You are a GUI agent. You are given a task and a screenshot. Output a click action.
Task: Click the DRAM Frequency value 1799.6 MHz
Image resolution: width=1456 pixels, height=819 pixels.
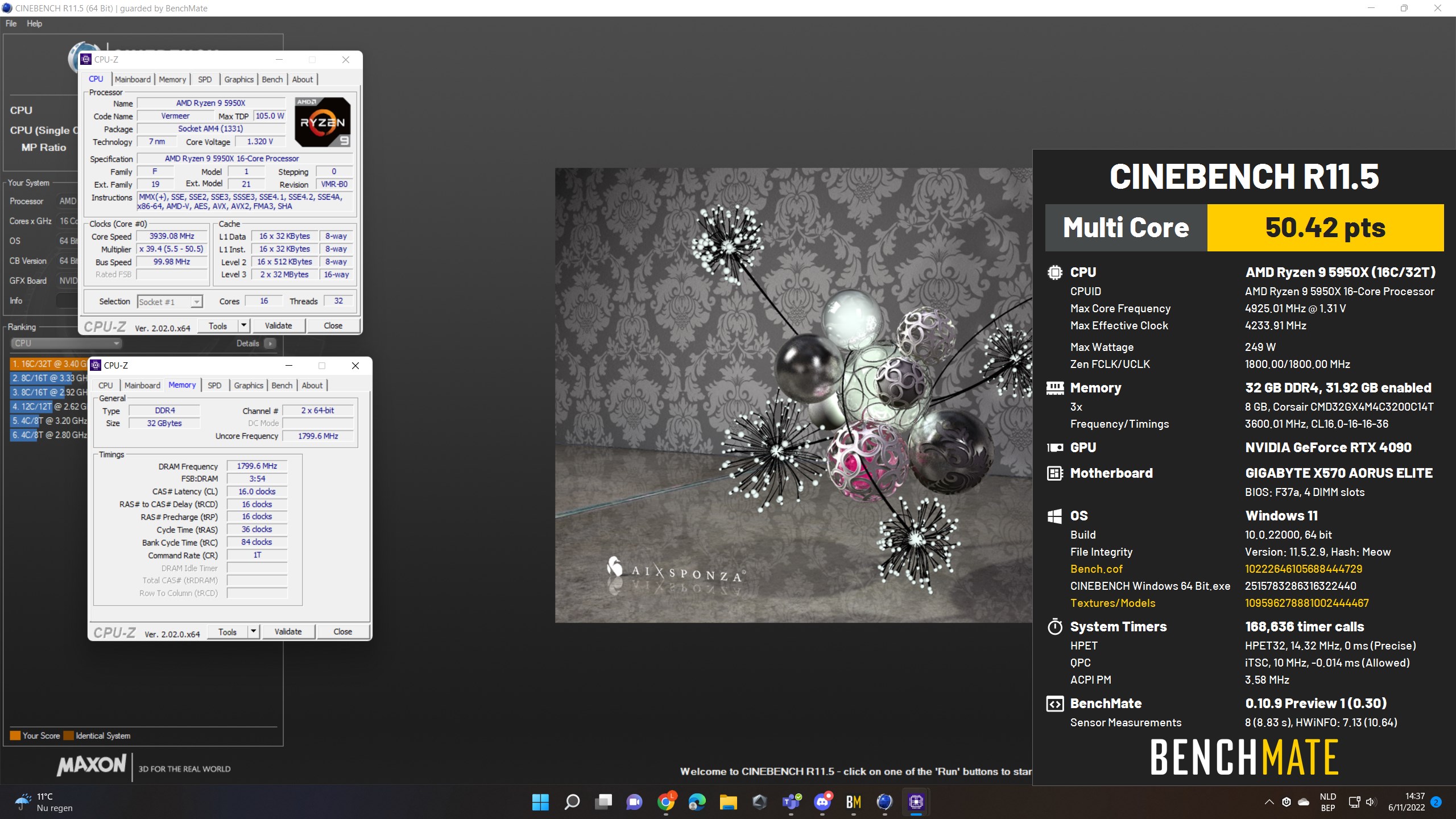257,466
